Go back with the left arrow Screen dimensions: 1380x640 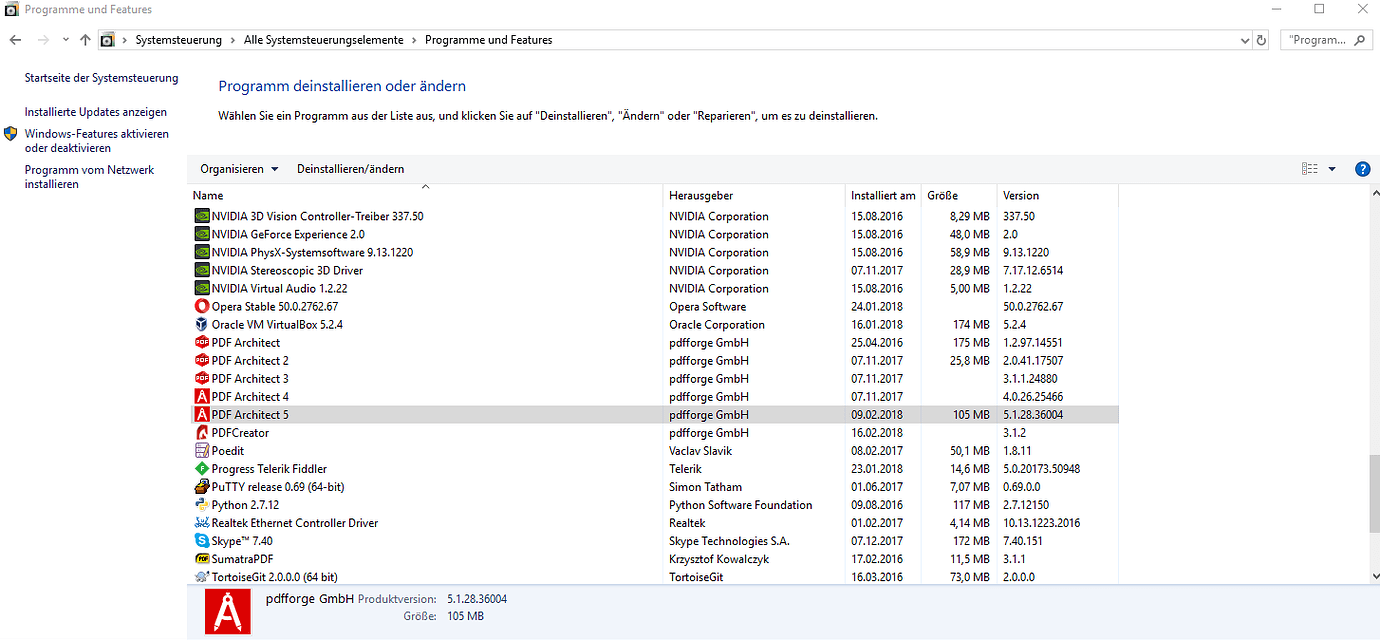(x=15, y=40)
